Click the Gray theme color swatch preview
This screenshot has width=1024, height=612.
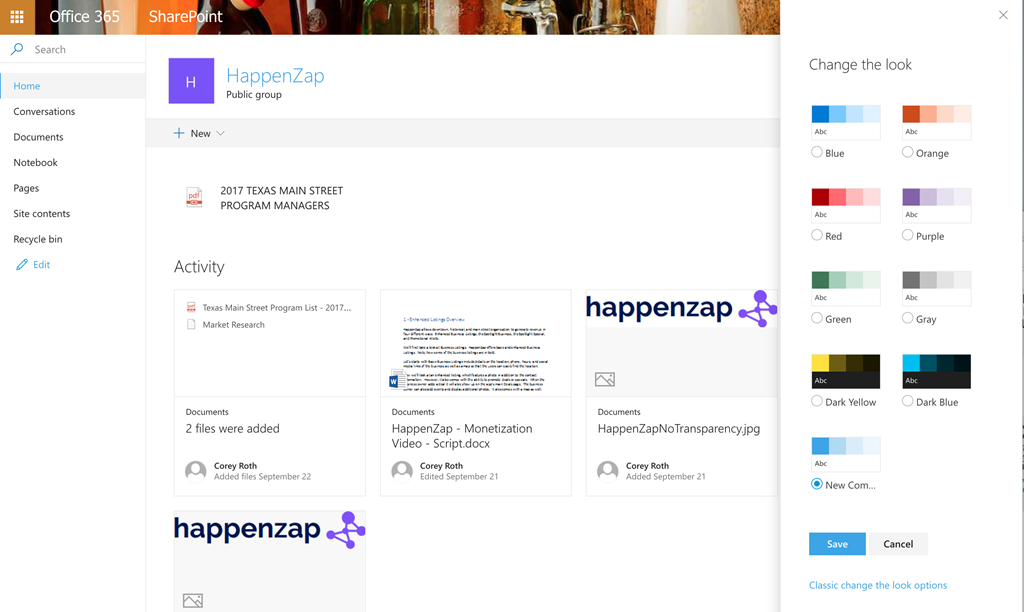pyautogui.click(x=936, y=289)
